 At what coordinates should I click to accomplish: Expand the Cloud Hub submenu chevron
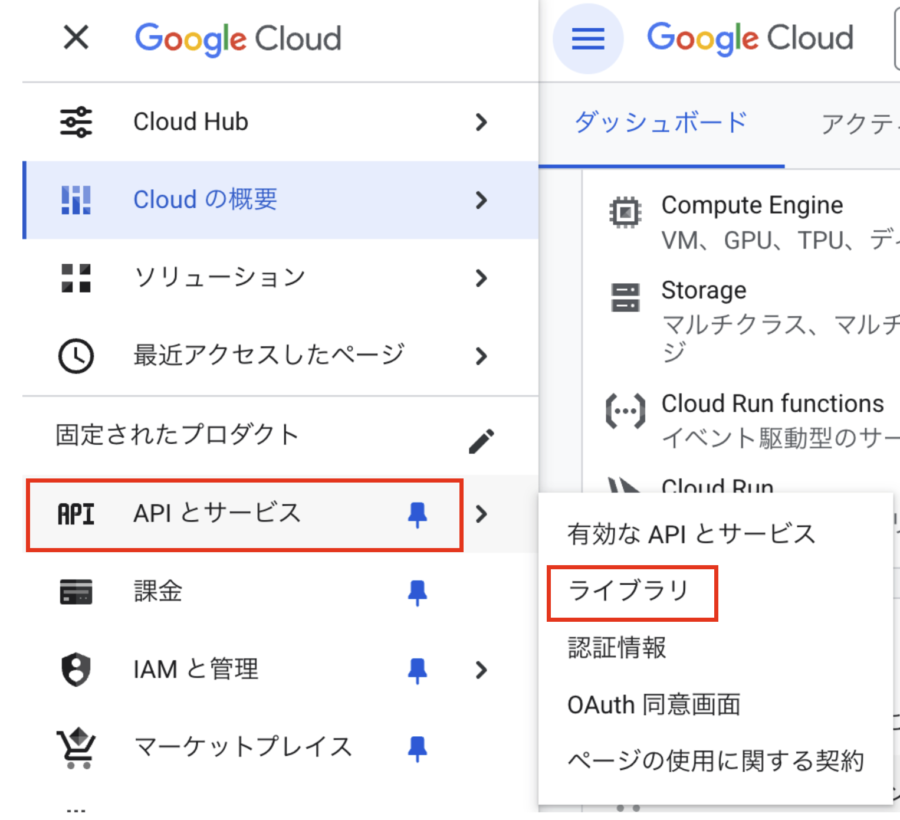(481, 122)
